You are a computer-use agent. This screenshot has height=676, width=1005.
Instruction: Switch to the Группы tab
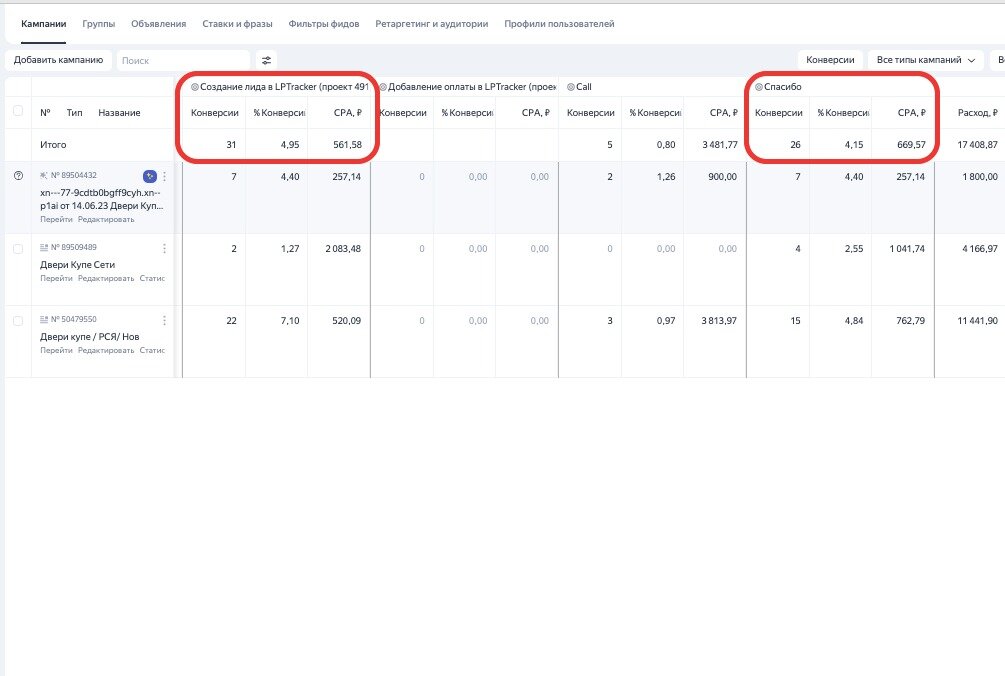pos(98,23)
